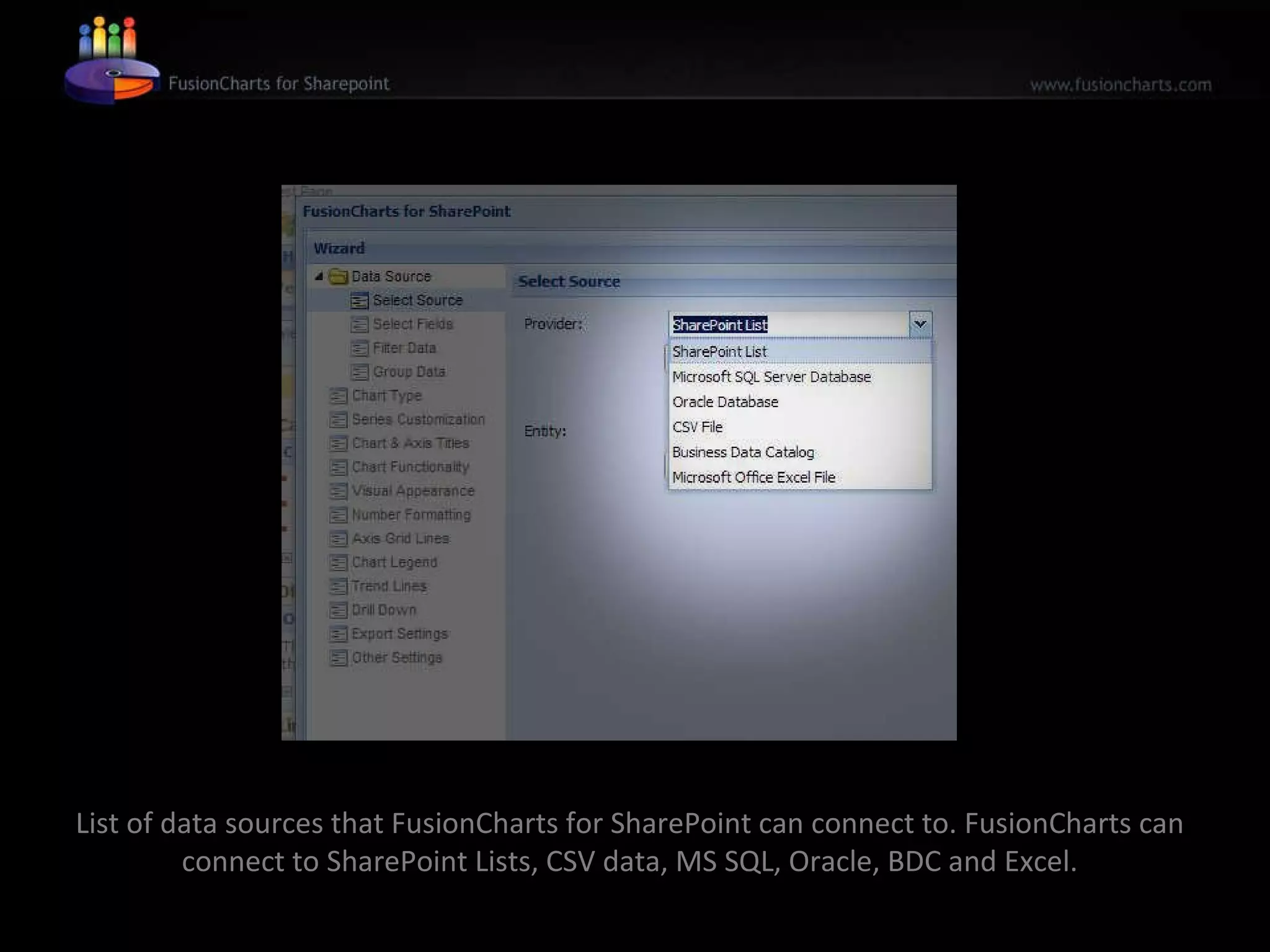Open Chart Legend settings
The width and height of the screenshot is (1270, 952).
(x=394, y=562)
